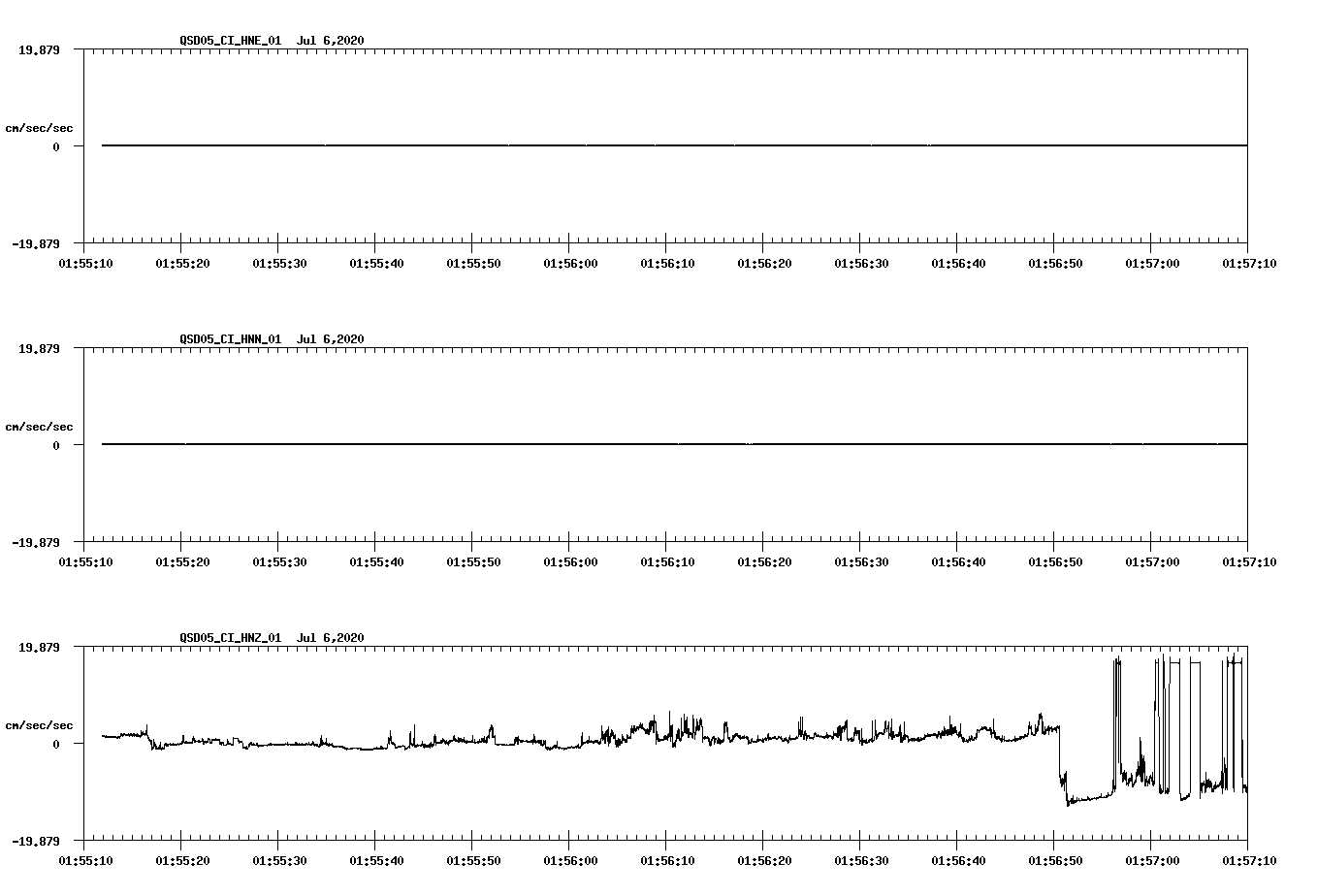Select the 01:56:40 time label under HNE chart
This screenshot has width=1317, height=896.
click(957, 263)
